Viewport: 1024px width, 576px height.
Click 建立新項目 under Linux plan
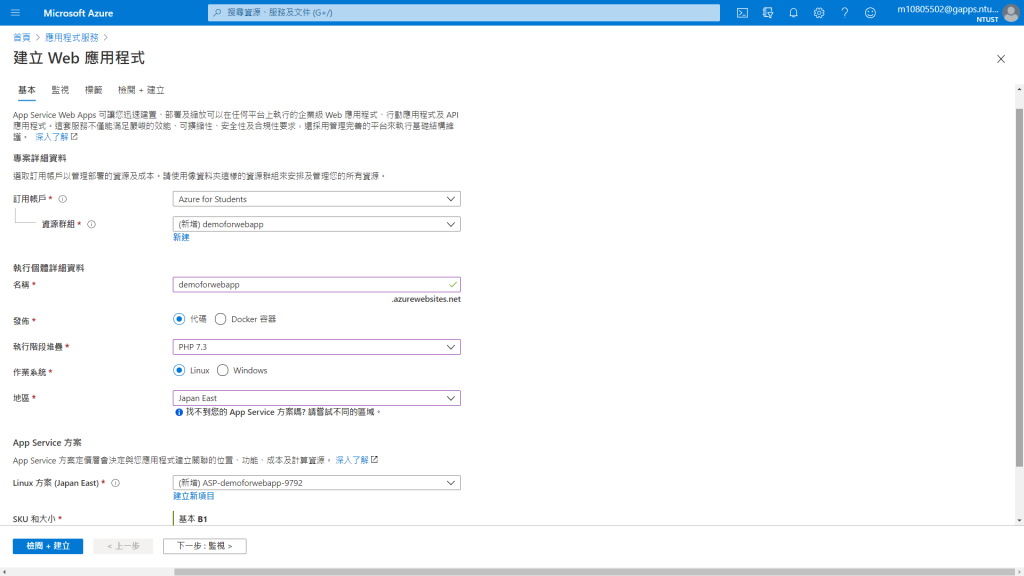(x=193, y=496)
